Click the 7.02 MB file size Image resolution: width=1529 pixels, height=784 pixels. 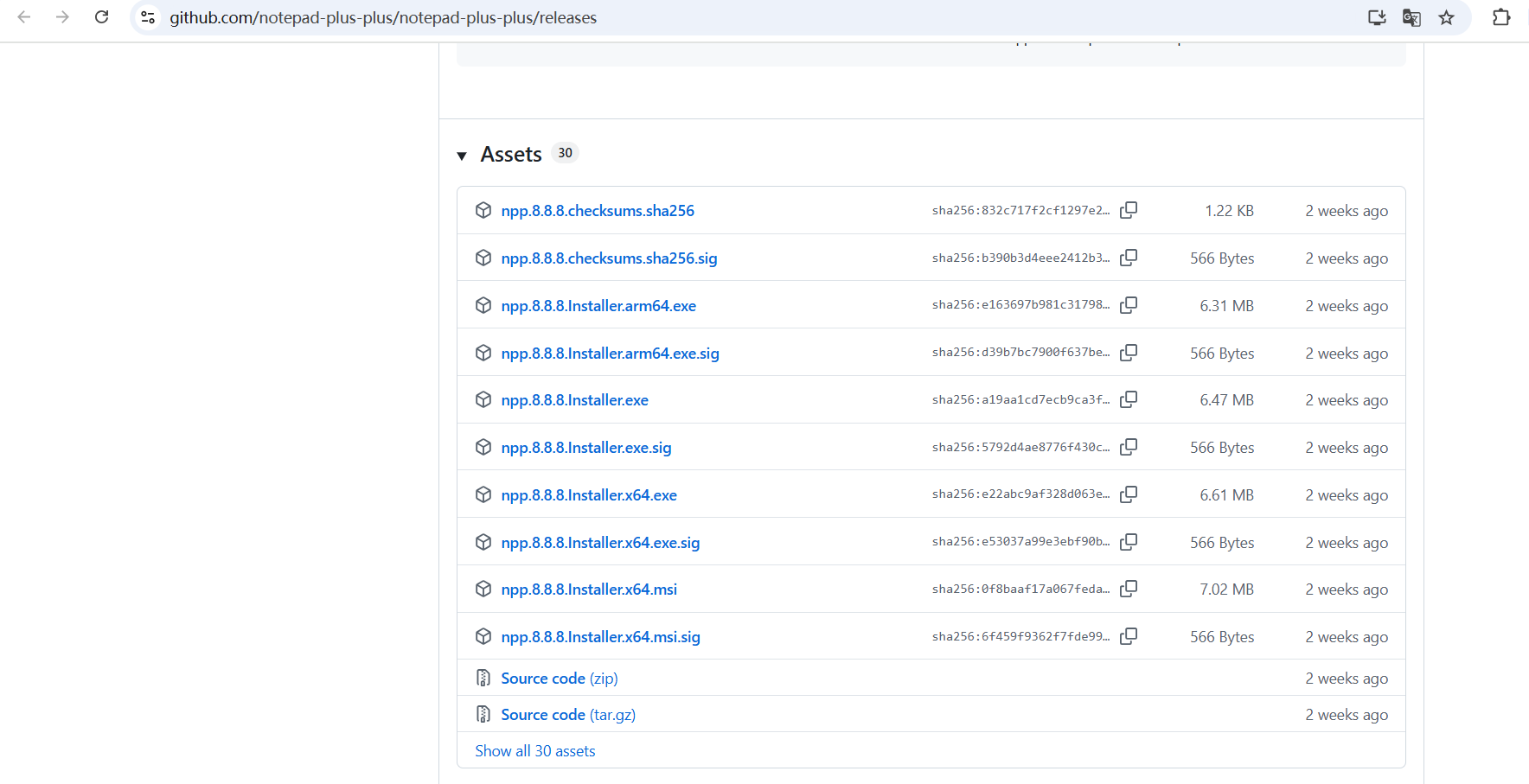1226,590
